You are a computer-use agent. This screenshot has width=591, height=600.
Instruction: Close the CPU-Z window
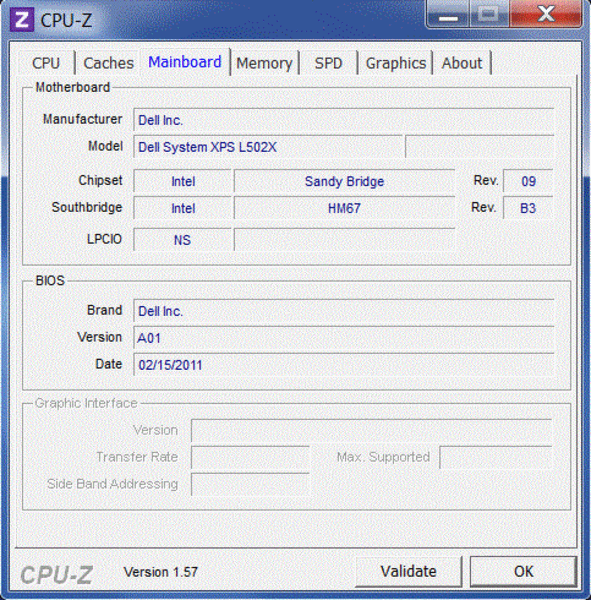click(546, 15)
